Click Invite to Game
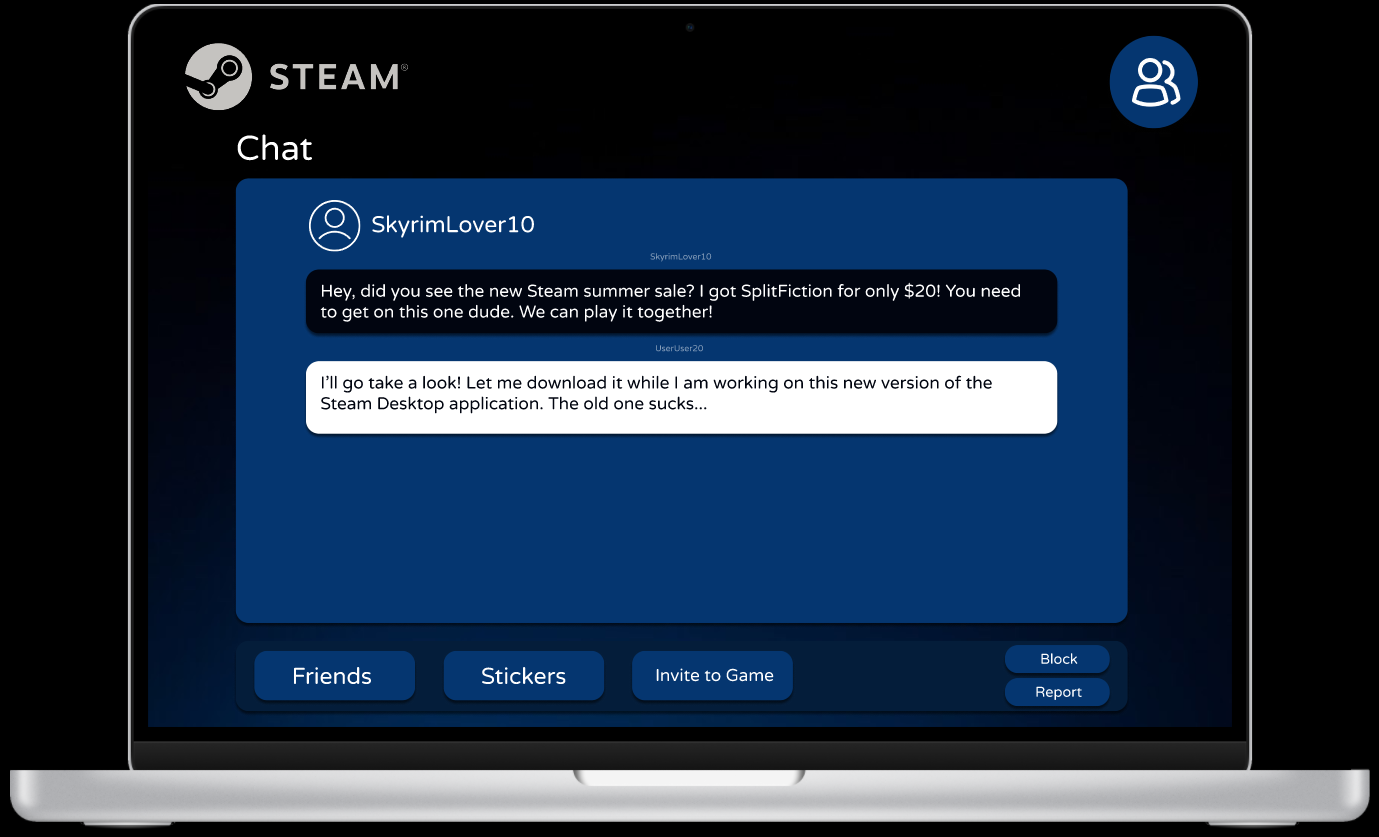The width and height of the screenshot is (1379, 837). click(713, 676)
